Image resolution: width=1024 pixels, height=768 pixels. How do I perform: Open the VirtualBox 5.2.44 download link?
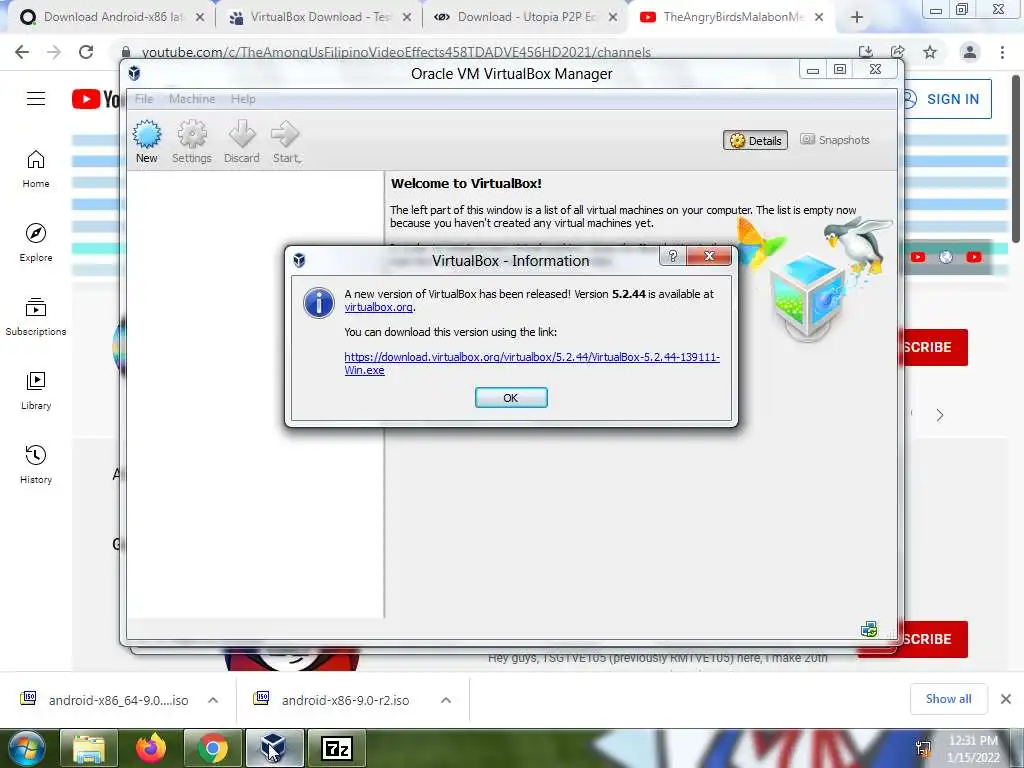pos(532,363)
